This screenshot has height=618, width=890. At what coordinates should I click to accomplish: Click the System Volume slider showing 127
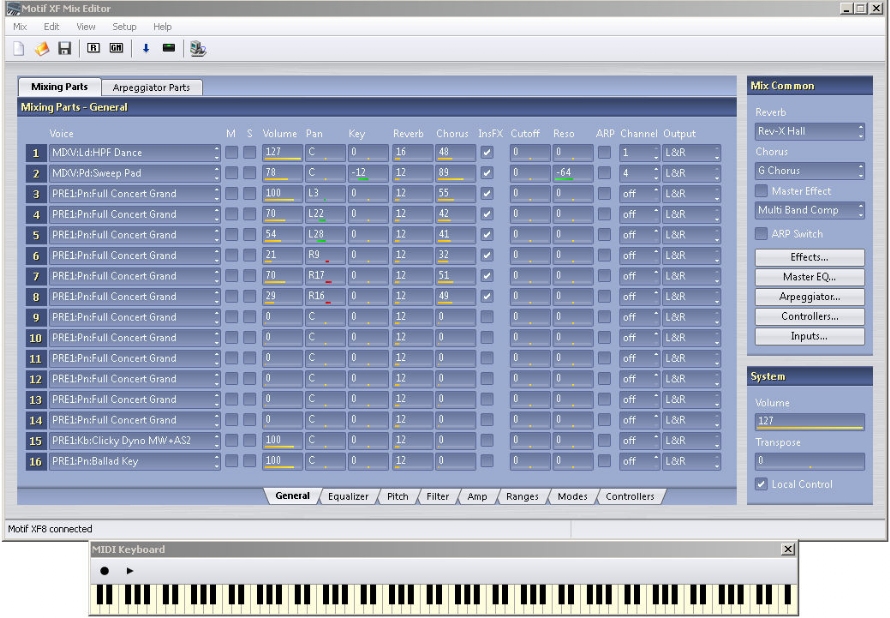809,421
